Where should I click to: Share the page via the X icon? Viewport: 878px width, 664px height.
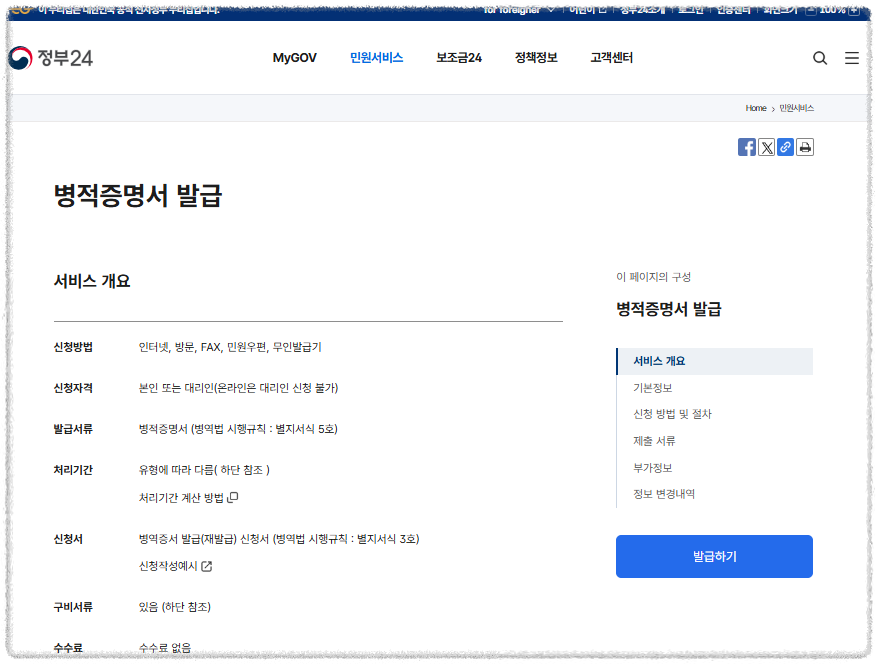(x=766, y=146)
